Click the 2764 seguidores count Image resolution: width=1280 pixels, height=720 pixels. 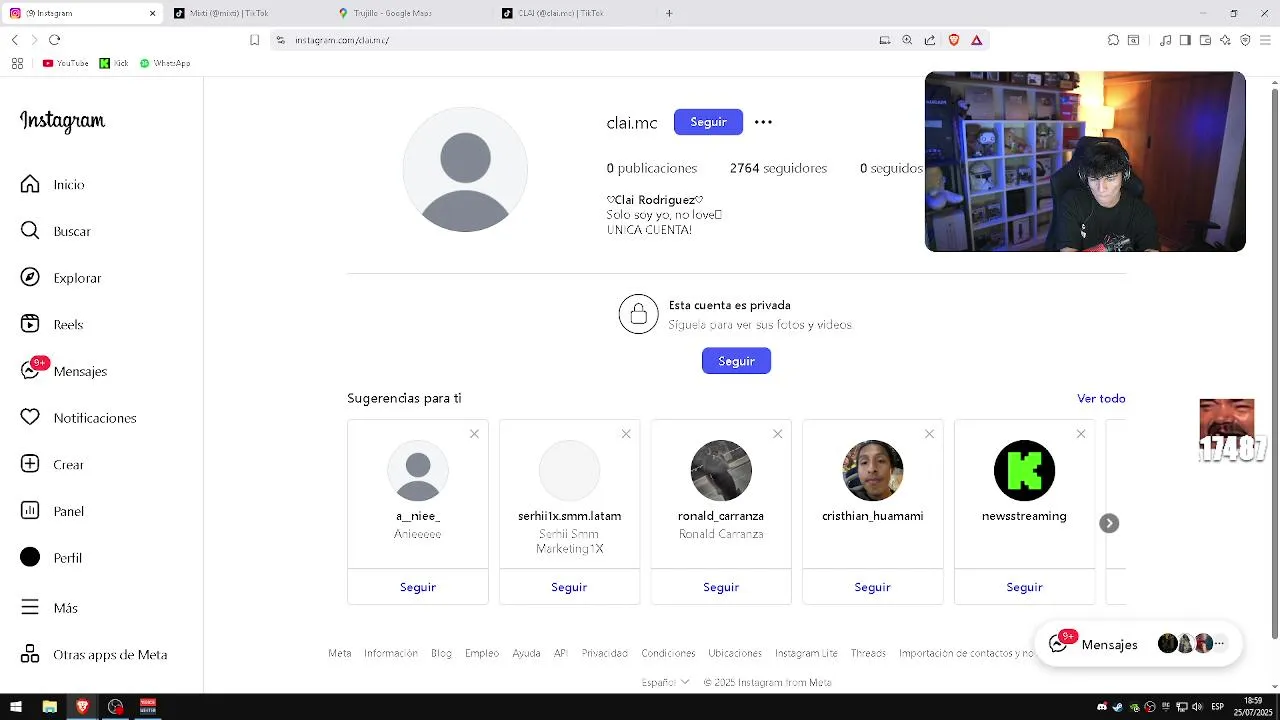778,168
